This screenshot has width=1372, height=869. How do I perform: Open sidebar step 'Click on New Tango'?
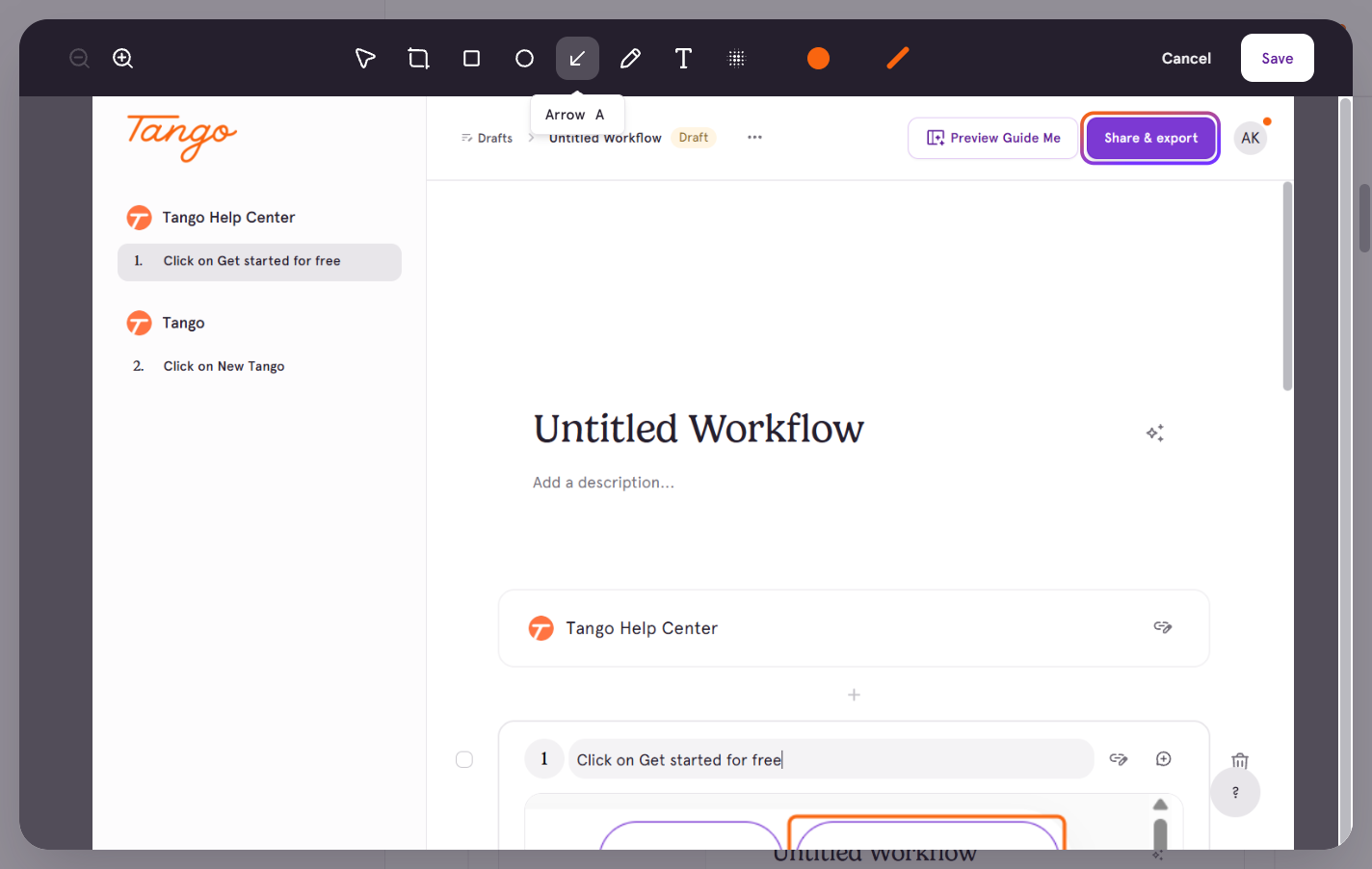click(224, 366)
